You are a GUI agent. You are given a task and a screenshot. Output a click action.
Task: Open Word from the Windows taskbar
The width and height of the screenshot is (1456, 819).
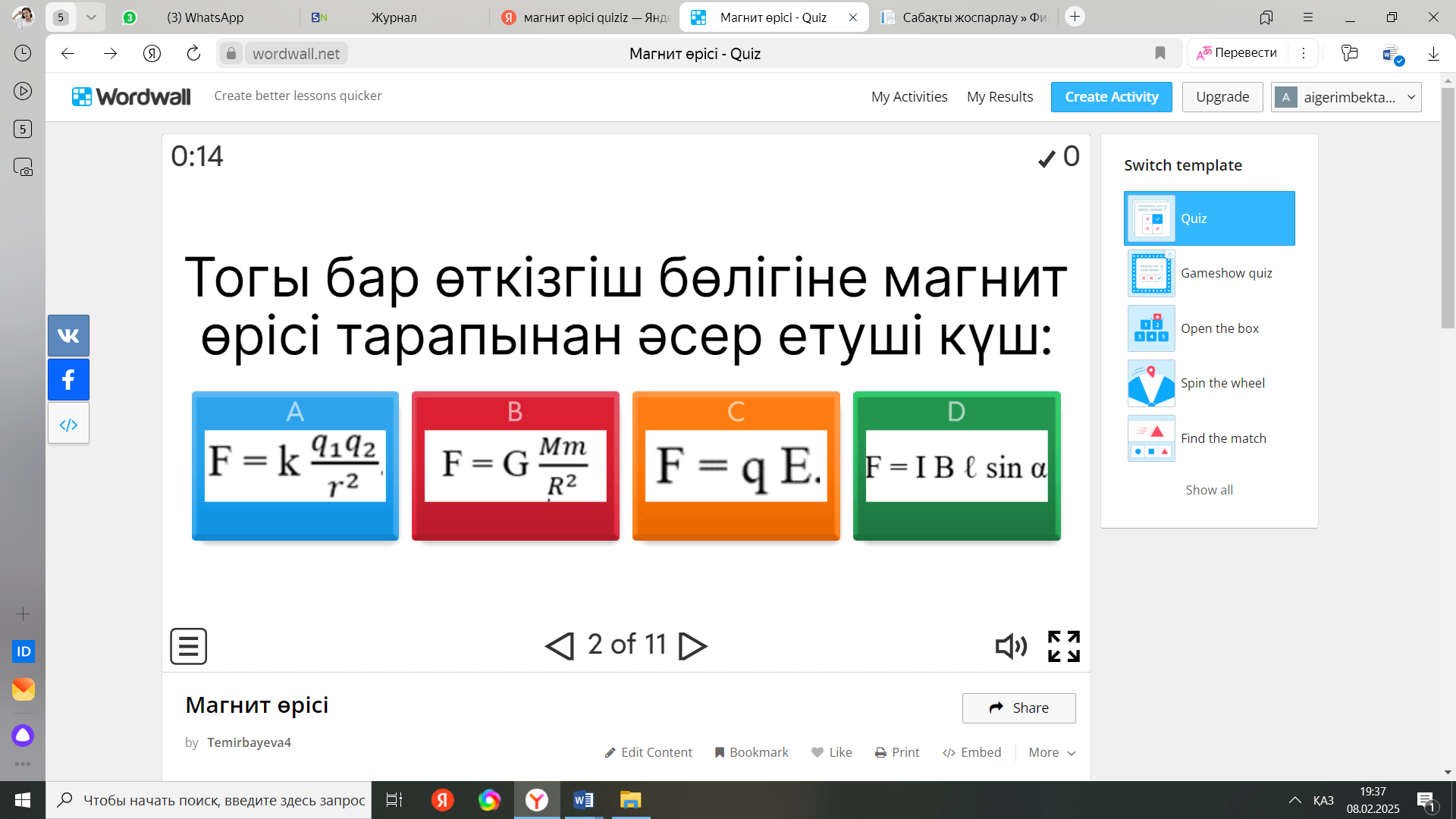(x=583, y=800)
